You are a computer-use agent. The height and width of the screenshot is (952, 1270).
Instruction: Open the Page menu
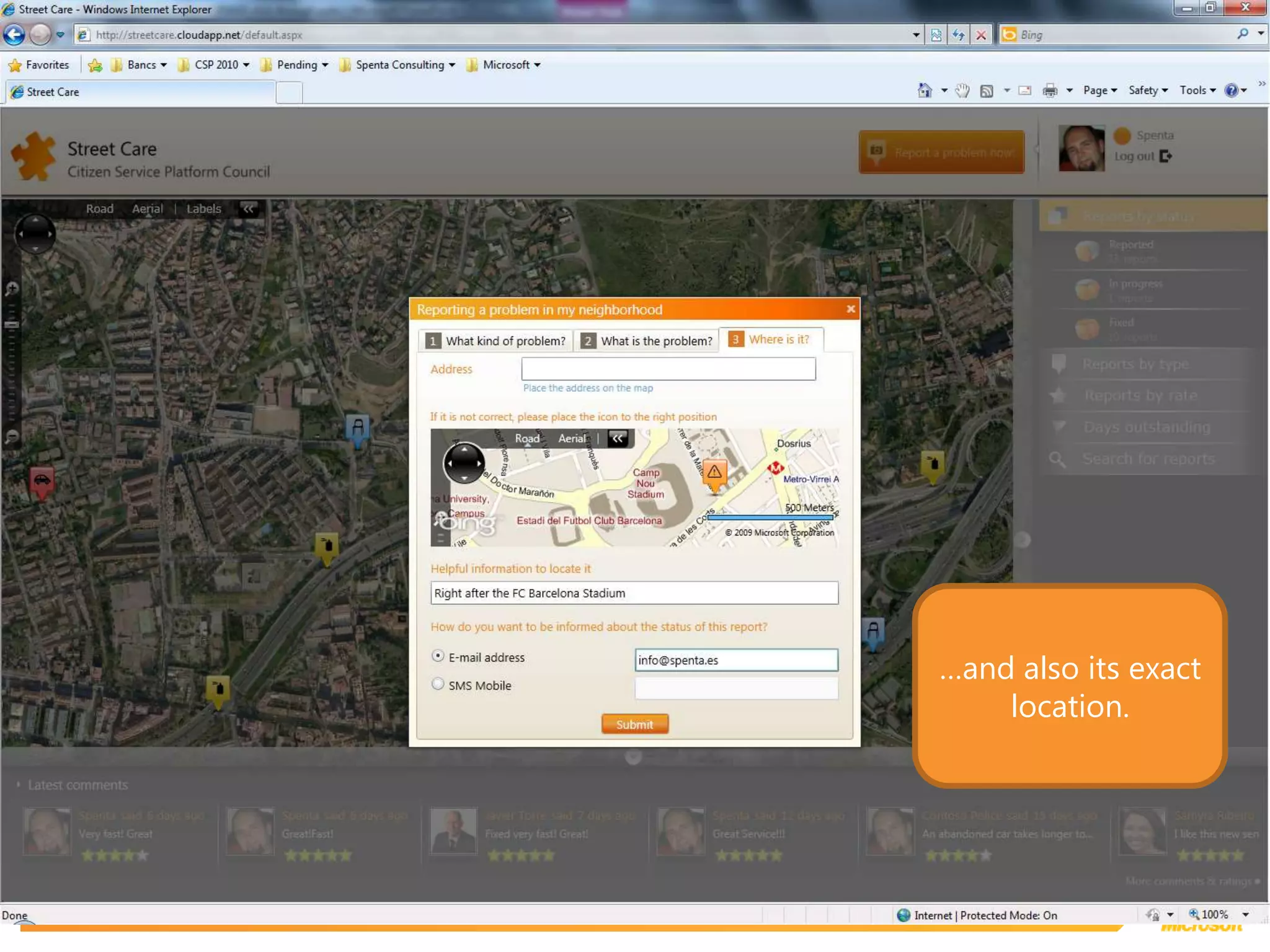tap(1100, 90)
